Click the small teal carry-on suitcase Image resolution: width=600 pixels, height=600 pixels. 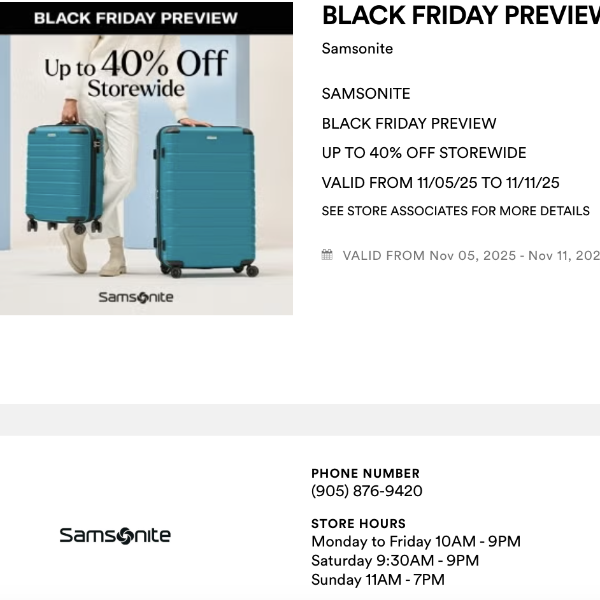pyautogui.click(x=64, y=175)
